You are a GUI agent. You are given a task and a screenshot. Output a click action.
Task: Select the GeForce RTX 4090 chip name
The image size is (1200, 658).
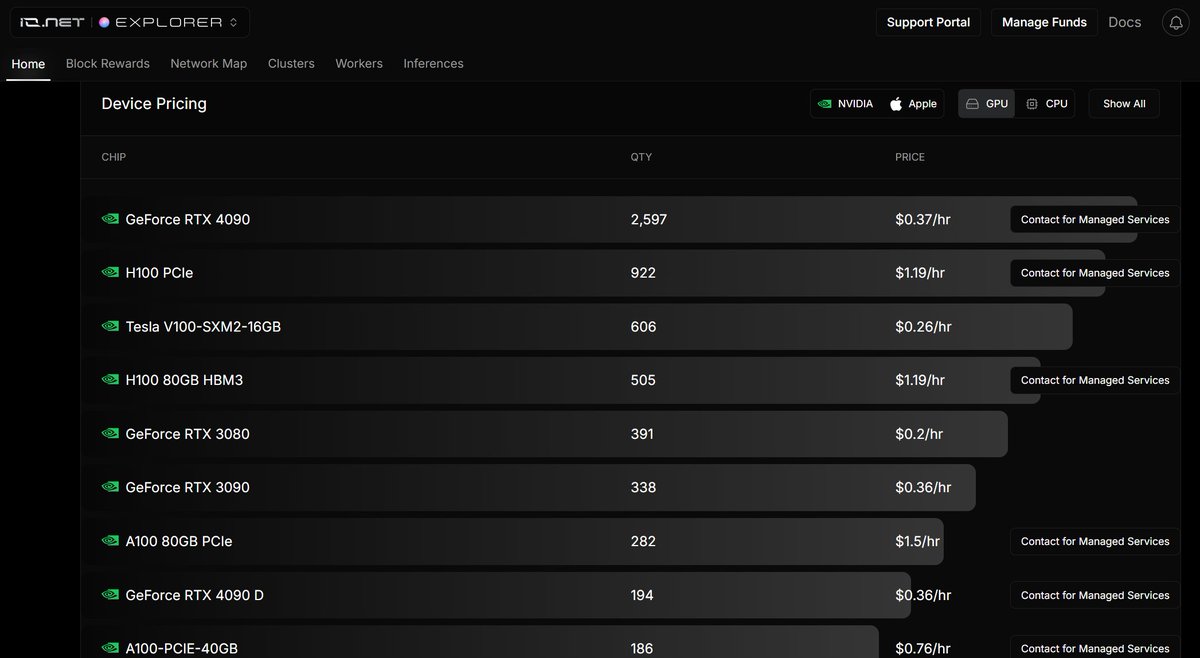[x=188, y=219]
